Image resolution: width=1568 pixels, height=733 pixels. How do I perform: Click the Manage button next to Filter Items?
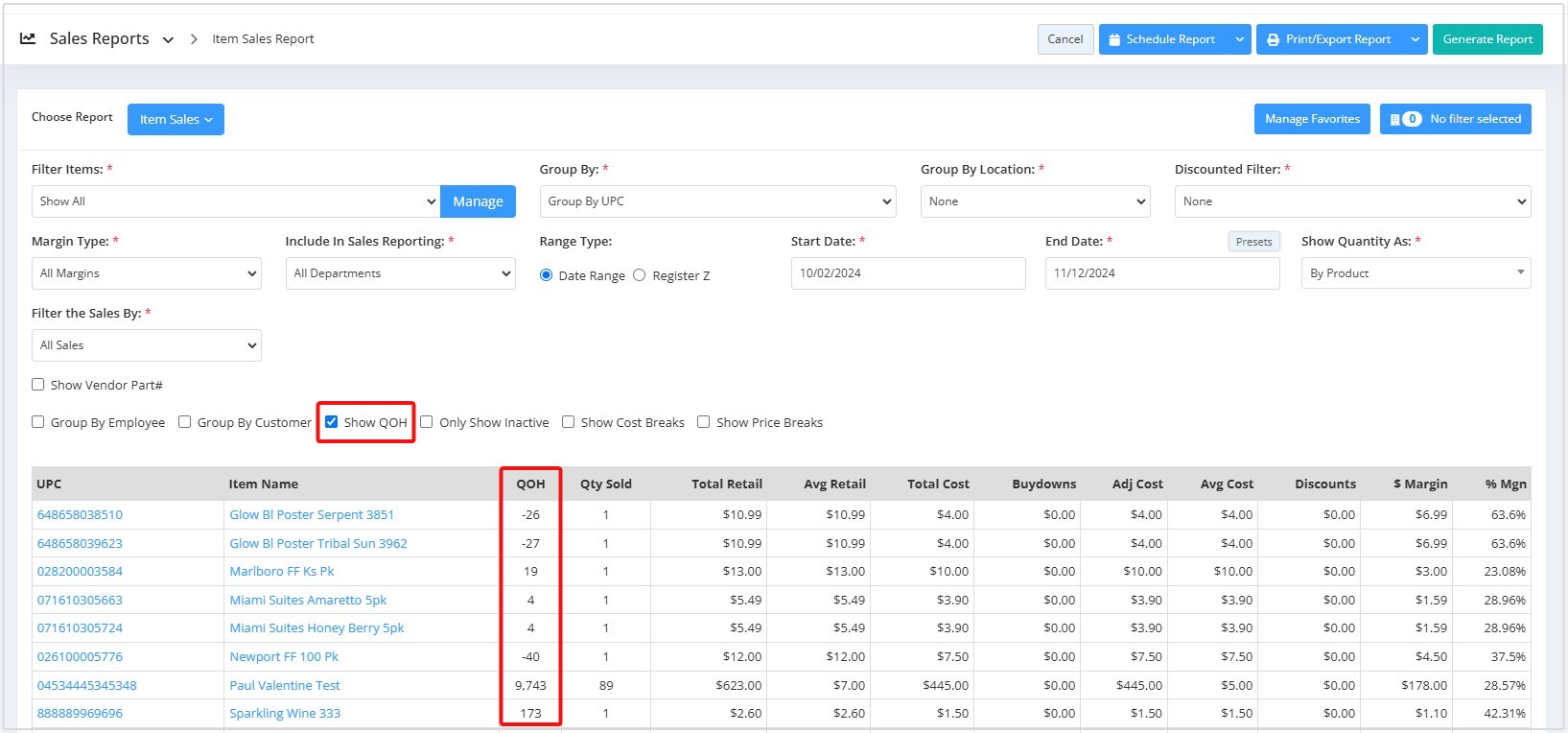click(x=478, y=201)
